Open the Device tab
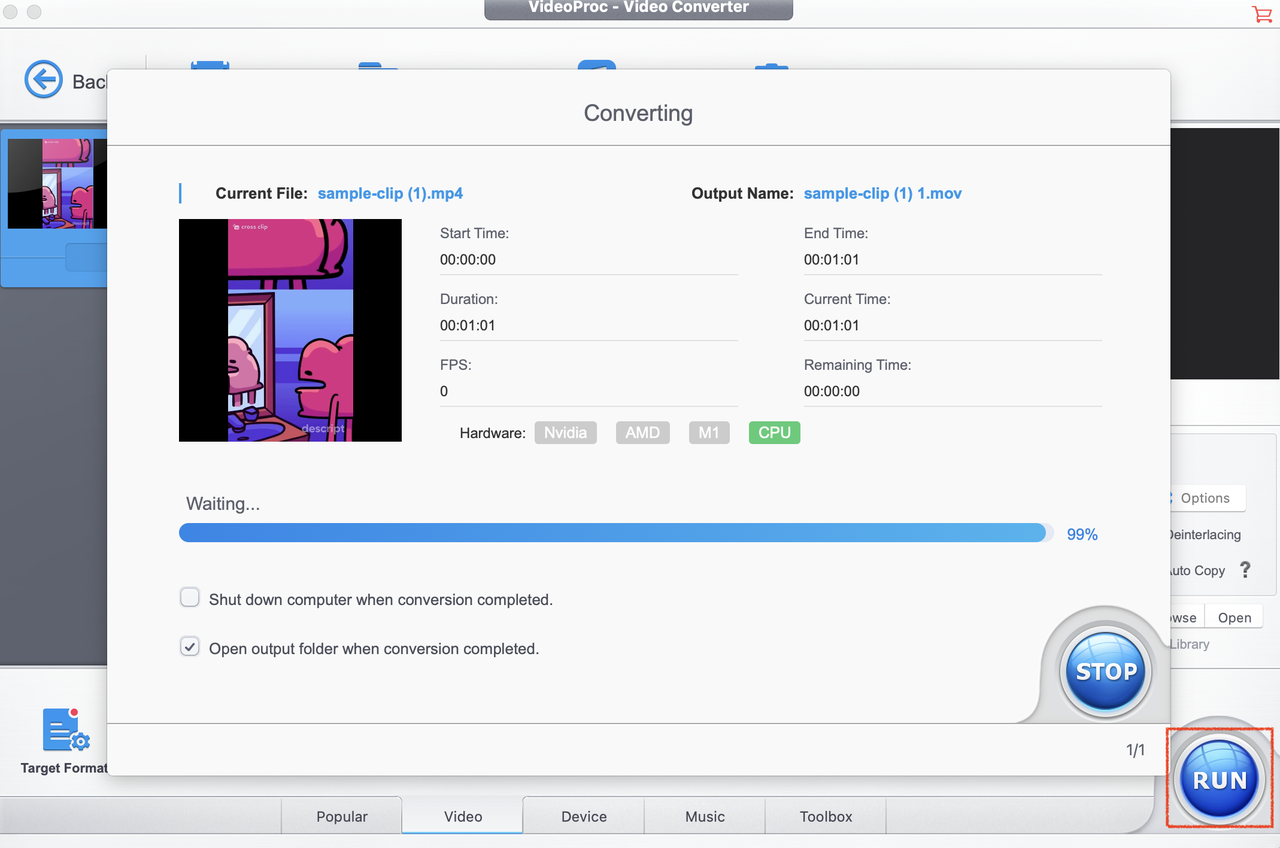 583,815
